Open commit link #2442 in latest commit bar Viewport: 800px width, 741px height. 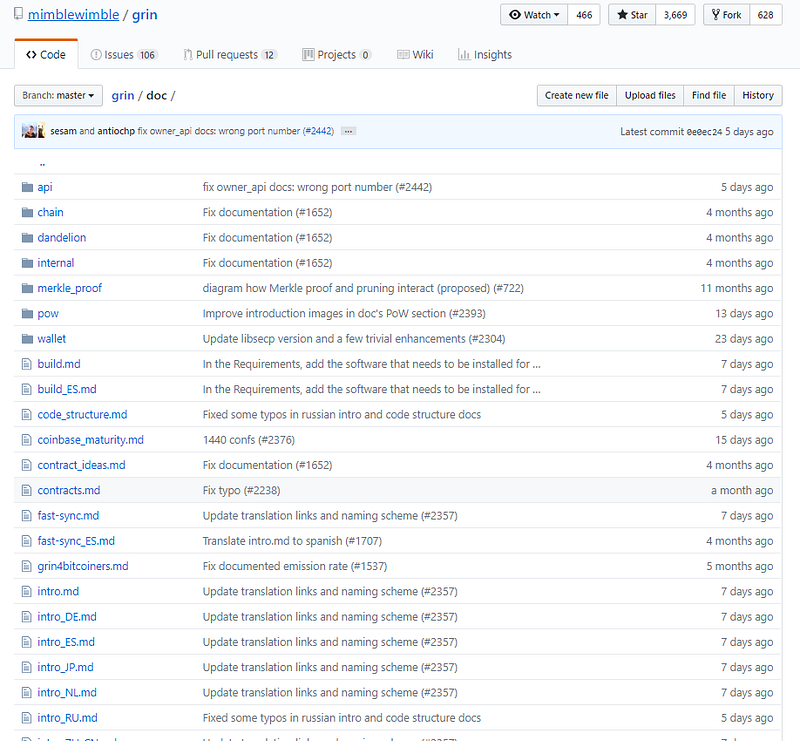tap(318, 131)
